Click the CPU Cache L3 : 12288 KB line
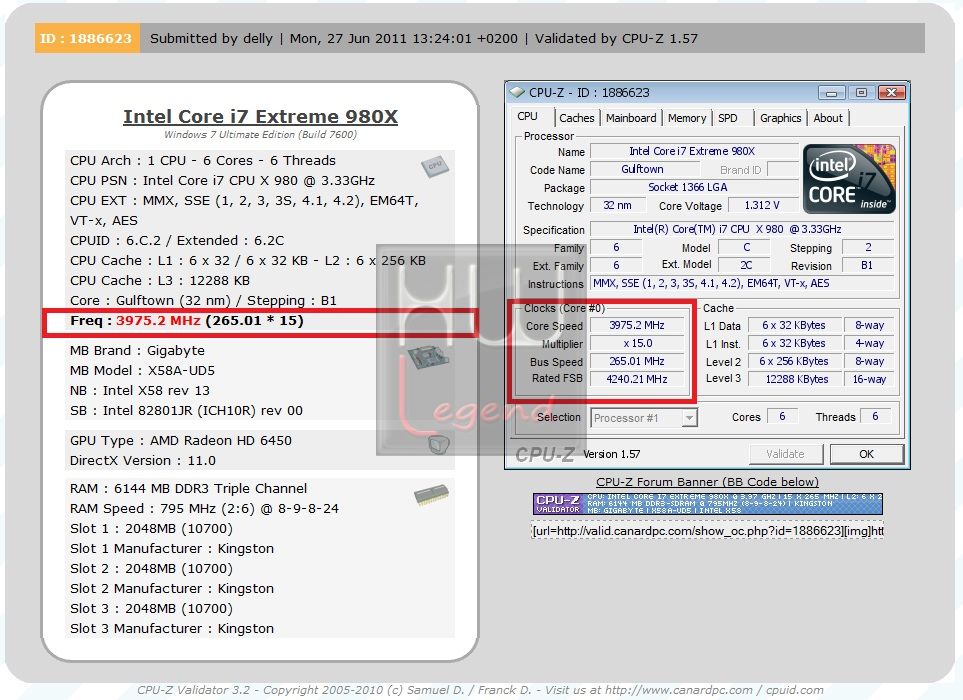The width and height of the screenshot is (963, 700). click(x=160, y=281)
